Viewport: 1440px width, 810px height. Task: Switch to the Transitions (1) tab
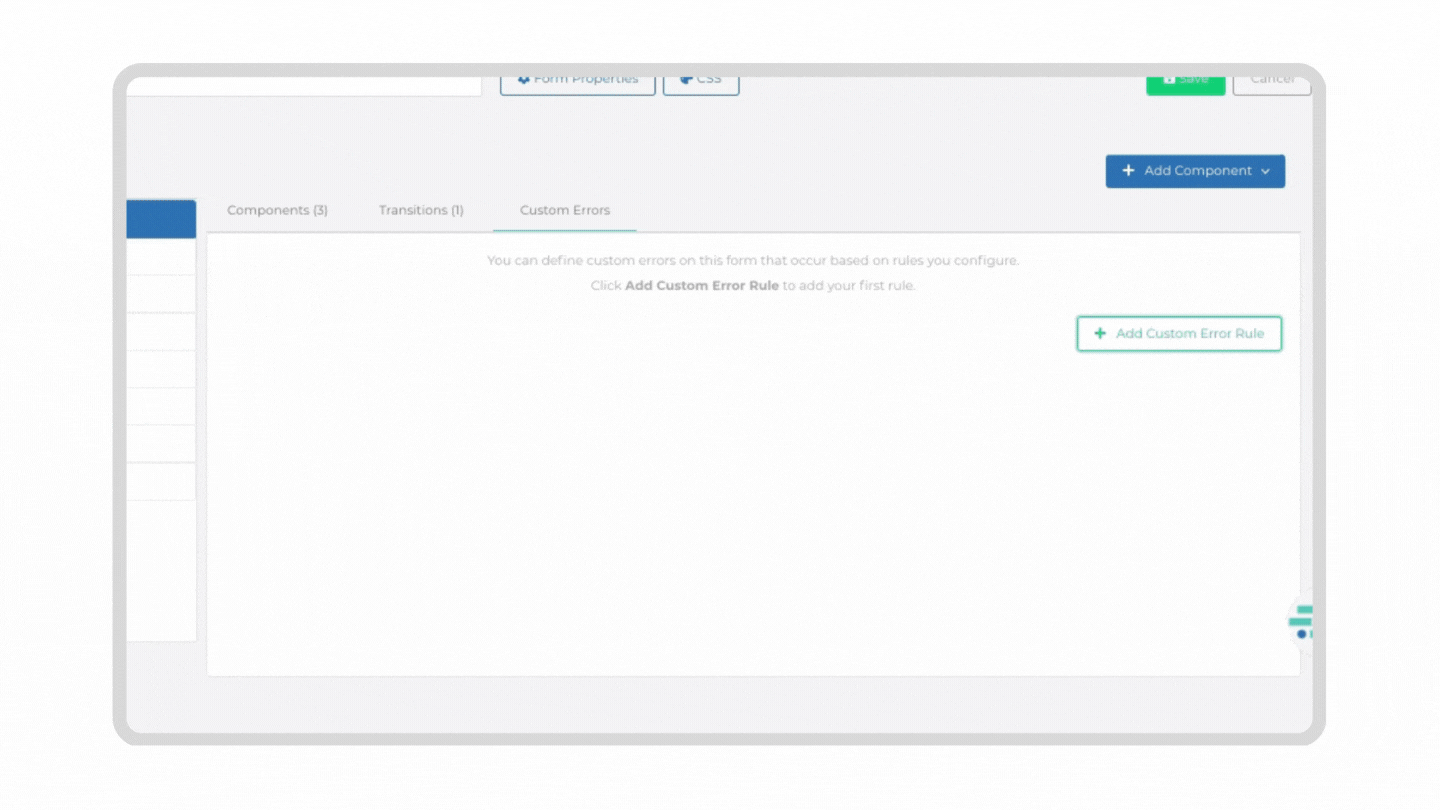coord(421,210)
